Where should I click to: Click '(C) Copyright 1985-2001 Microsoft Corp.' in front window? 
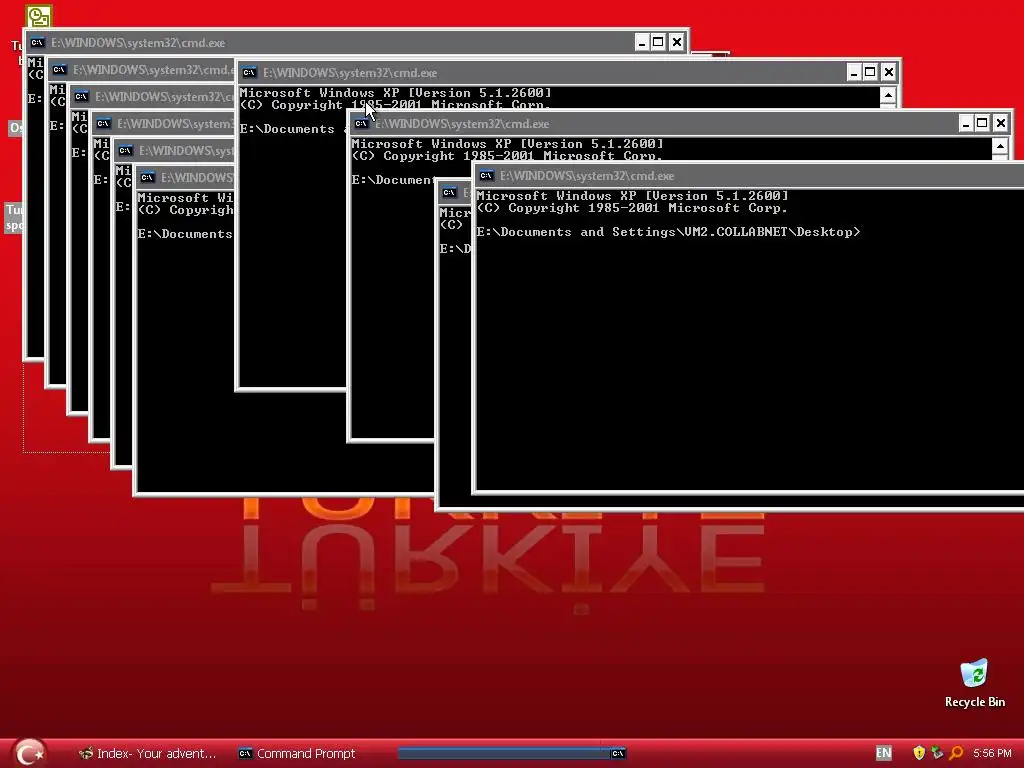coord(632,208)
